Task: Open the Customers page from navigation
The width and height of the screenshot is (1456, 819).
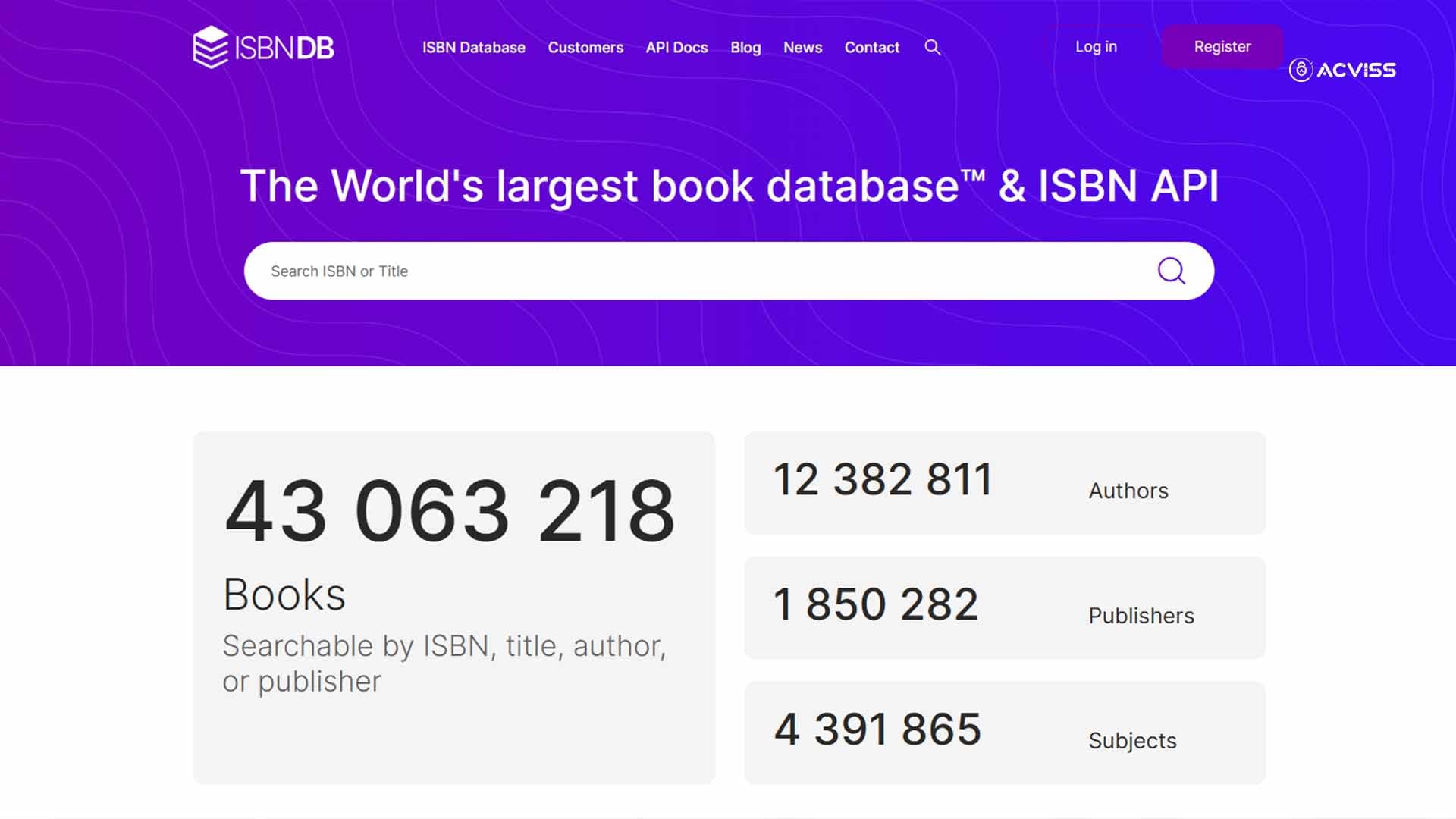Action: coord(585,47)
